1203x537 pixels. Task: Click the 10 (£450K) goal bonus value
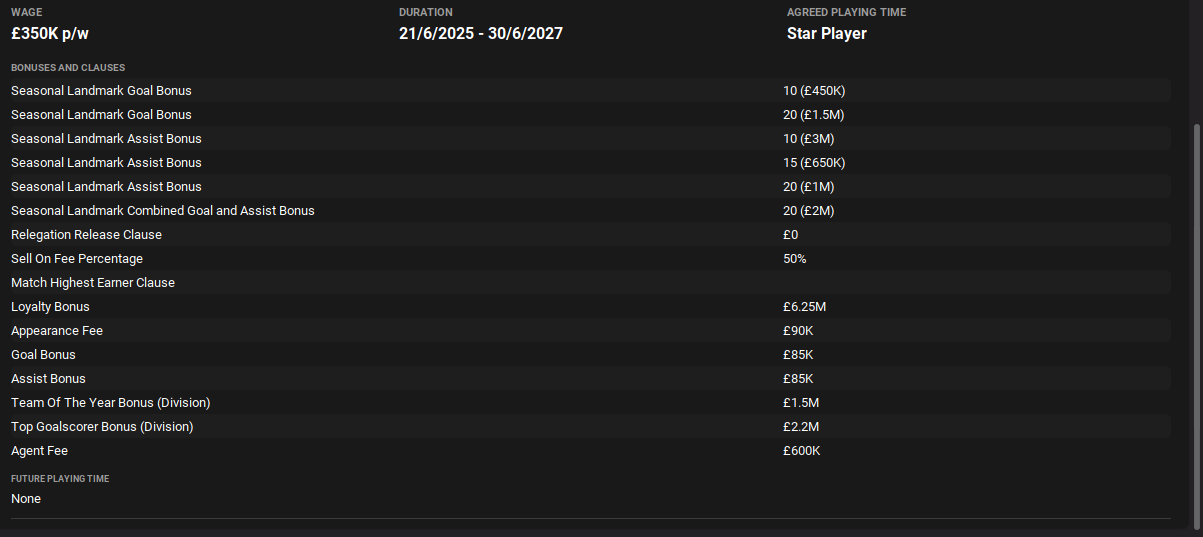coord(814,91)
